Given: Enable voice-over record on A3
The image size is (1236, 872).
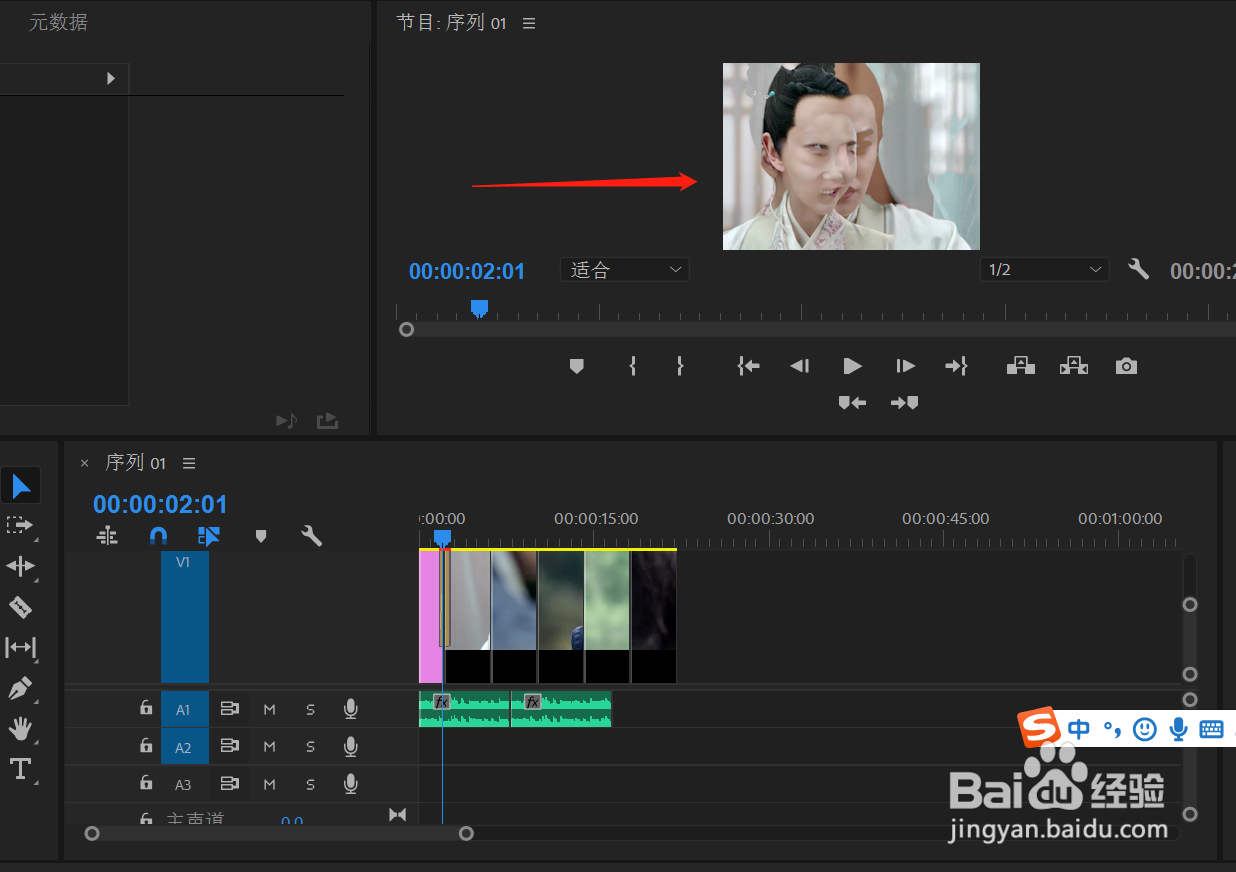Looking at the screenshot, I should point(350,783).
